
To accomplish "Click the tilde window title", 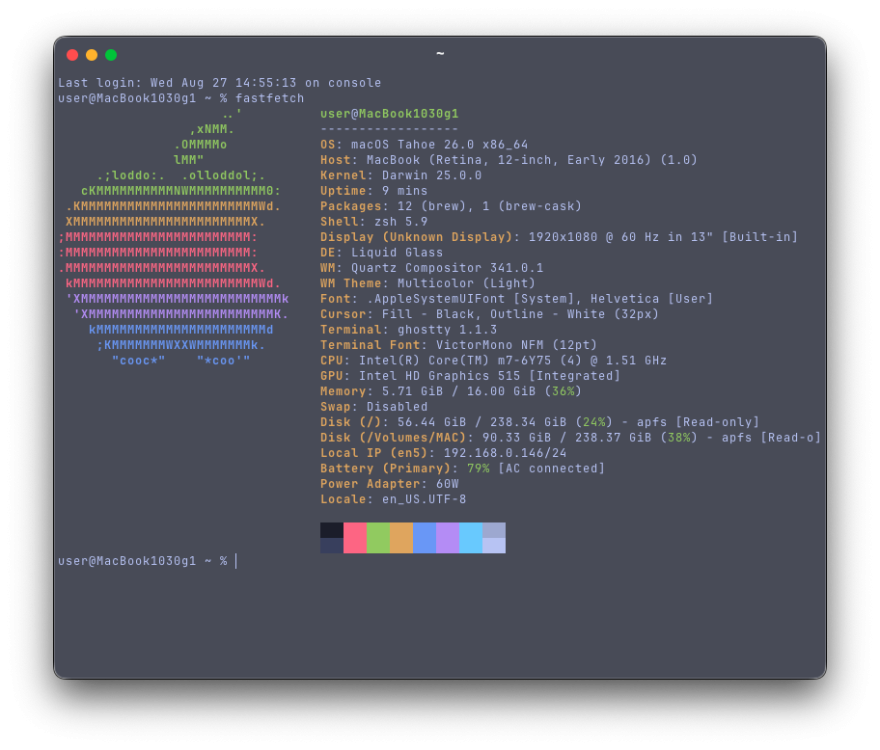I will (x=440, y=54).
